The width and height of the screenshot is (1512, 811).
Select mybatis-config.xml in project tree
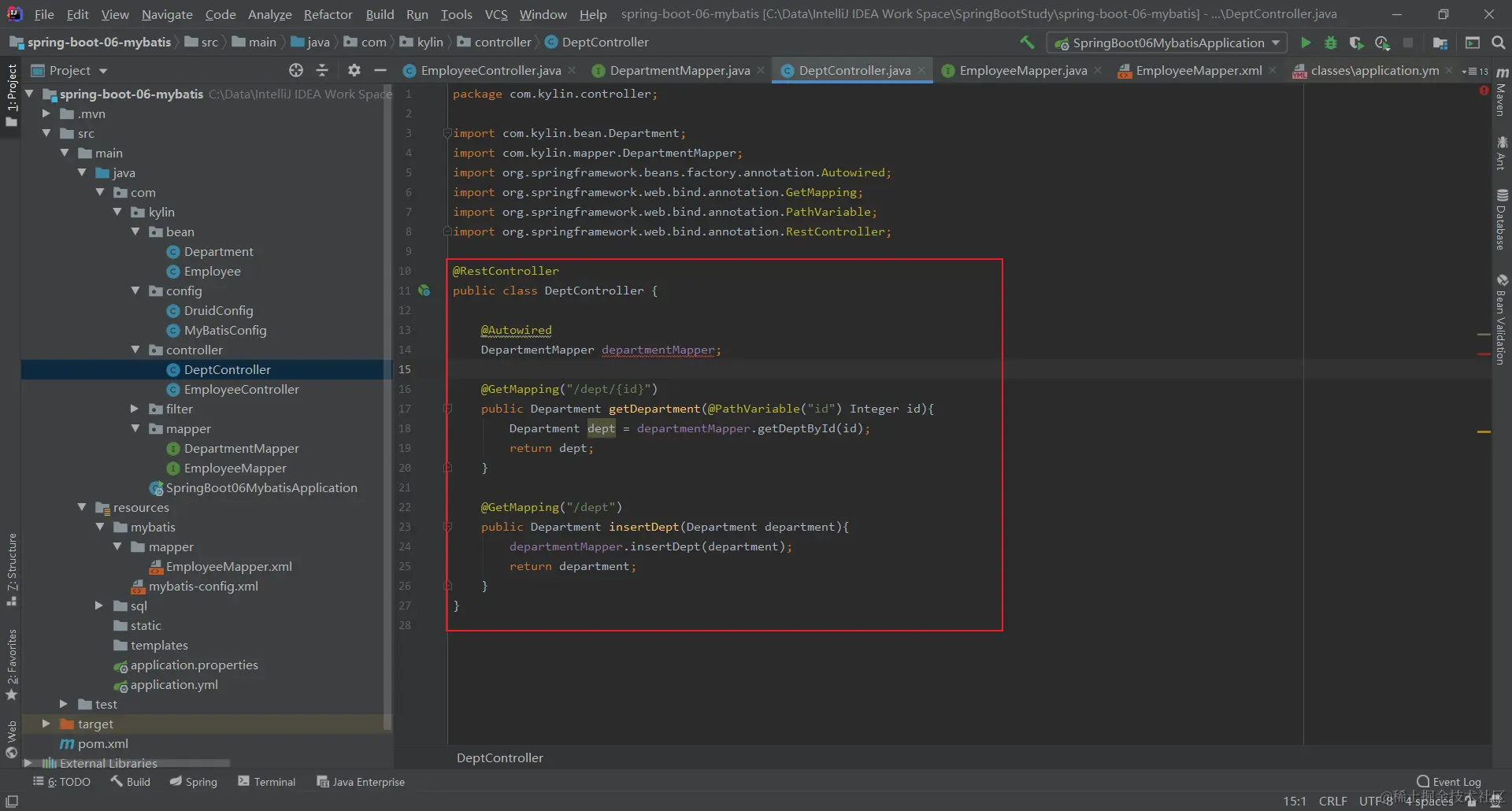tap(203, 586)
